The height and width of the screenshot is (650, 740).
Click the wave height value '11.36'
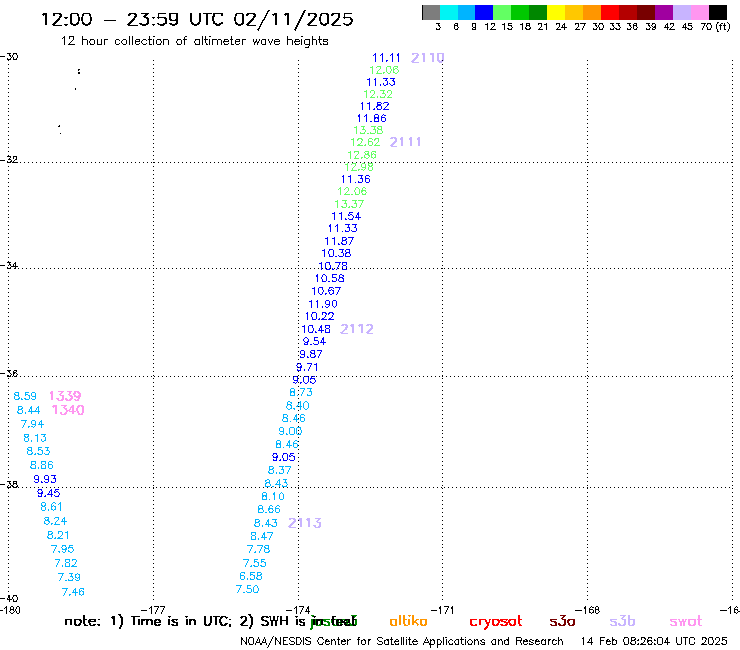tap(356, 179)
